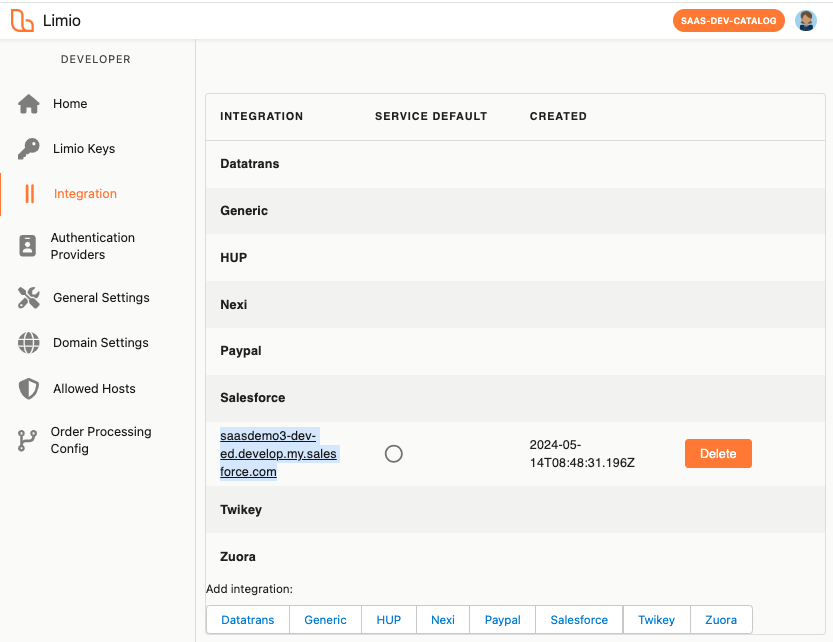Click the CREATED column header

tap(558, 116)
